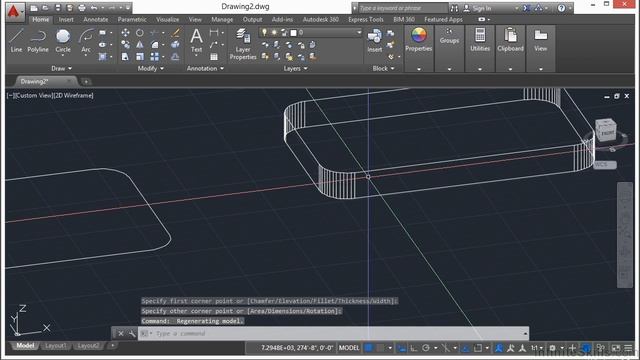Click the layer color white swatch
This screenshot has width=640, height=360.
pos(293,33)
